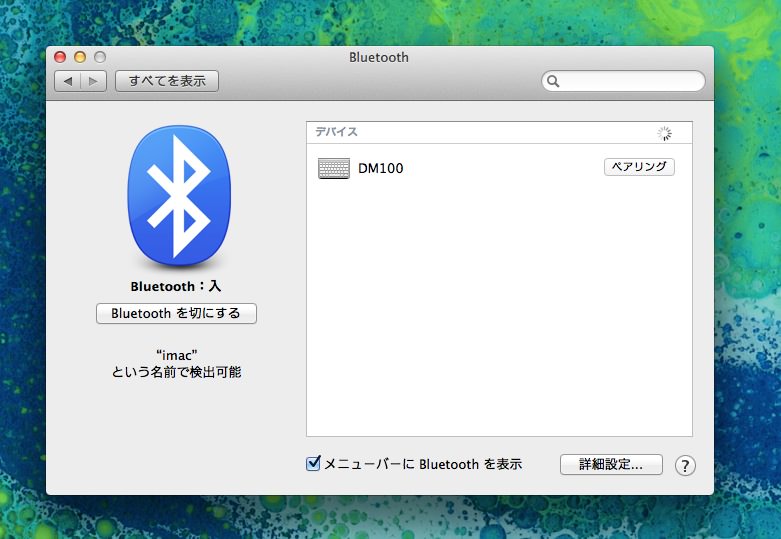This screenshot has height=539, width=781.
Task: Focus the System Preferences search field
Action: (623, 81)
